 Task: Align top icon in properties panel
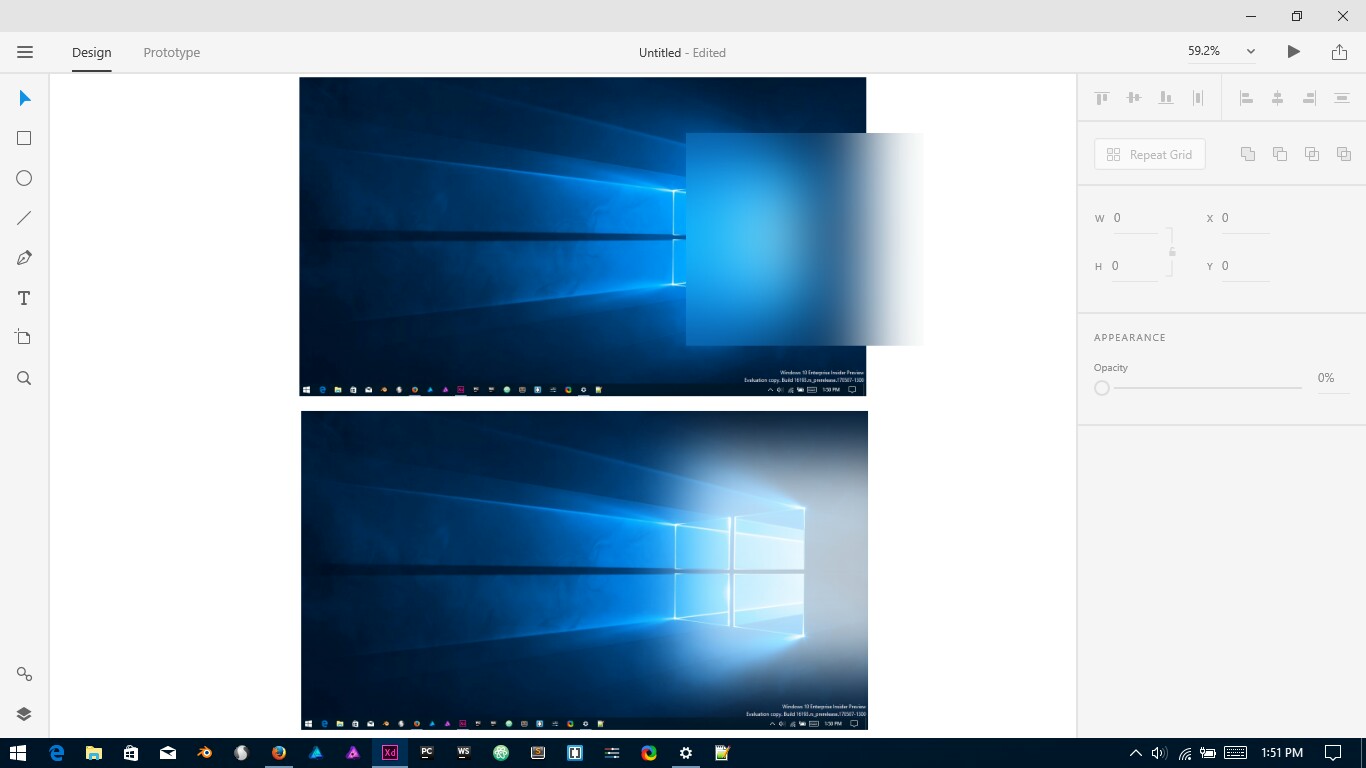tap(1102, 98)
